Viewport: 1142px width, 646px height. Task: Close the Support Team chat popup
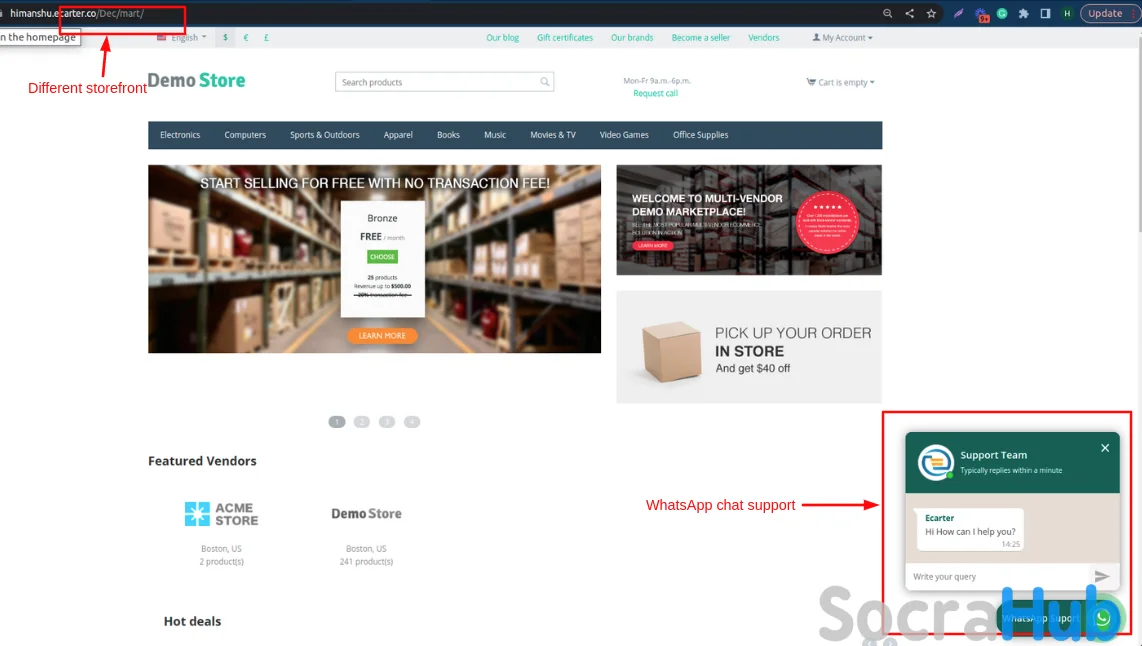point(1105,448)
